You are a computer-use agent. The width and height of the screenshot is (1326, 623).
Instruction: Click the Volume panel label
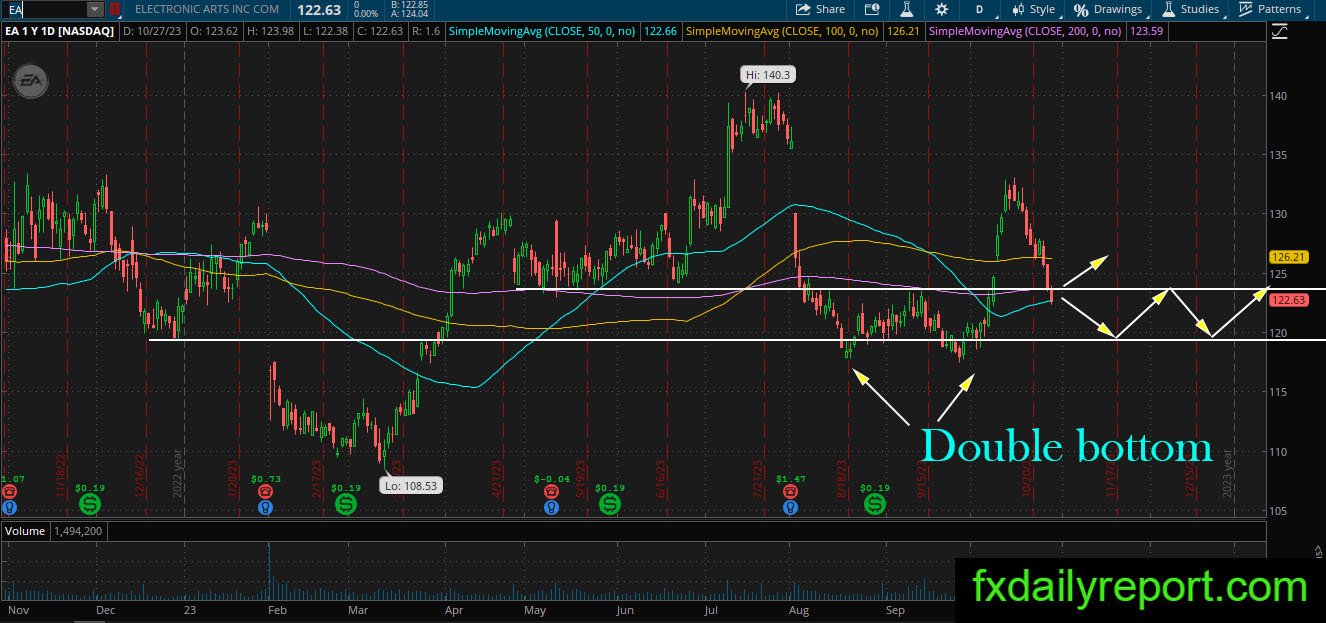pos(25,531)
